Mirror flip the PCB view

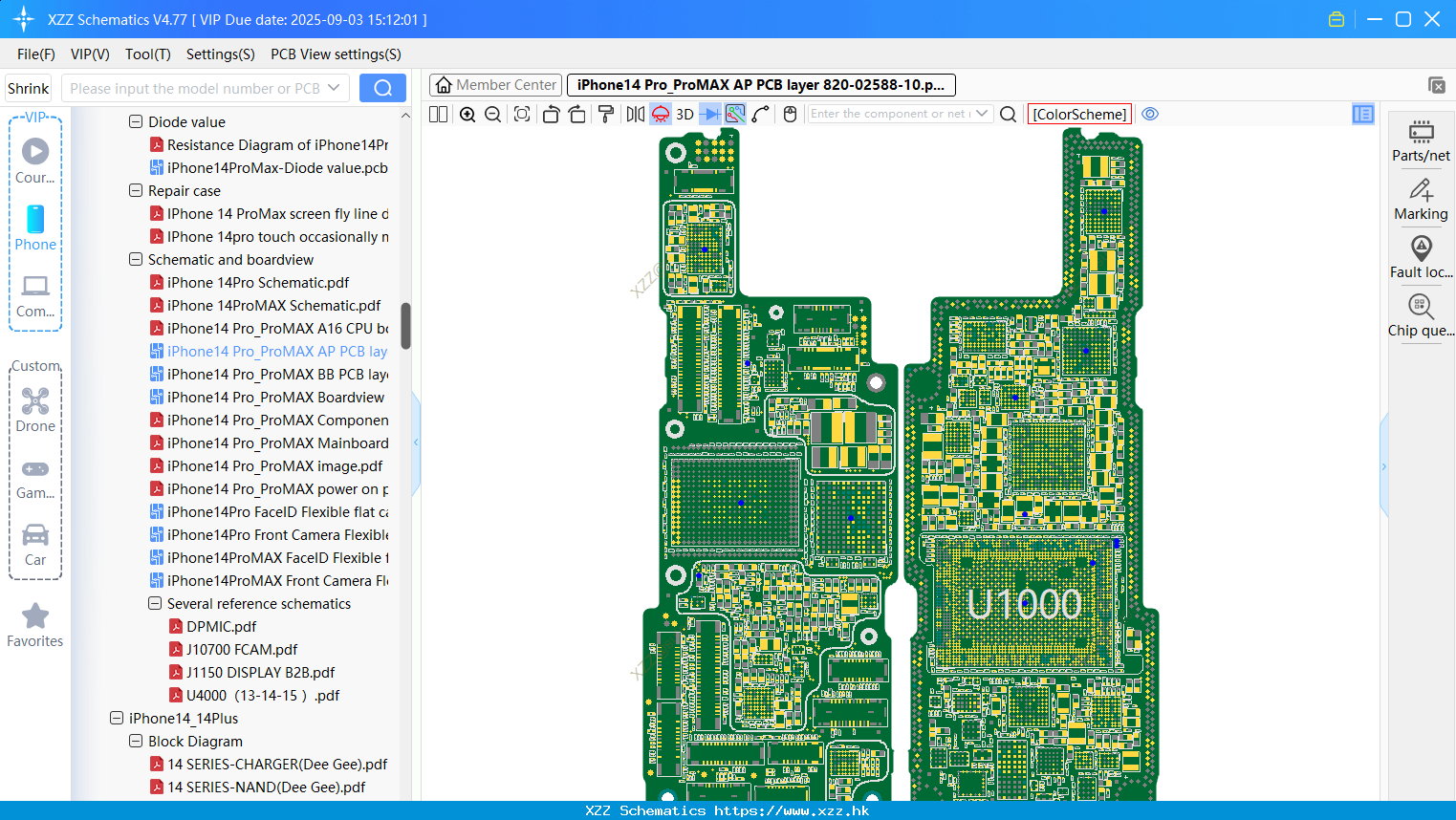click(x=636, y=114)
